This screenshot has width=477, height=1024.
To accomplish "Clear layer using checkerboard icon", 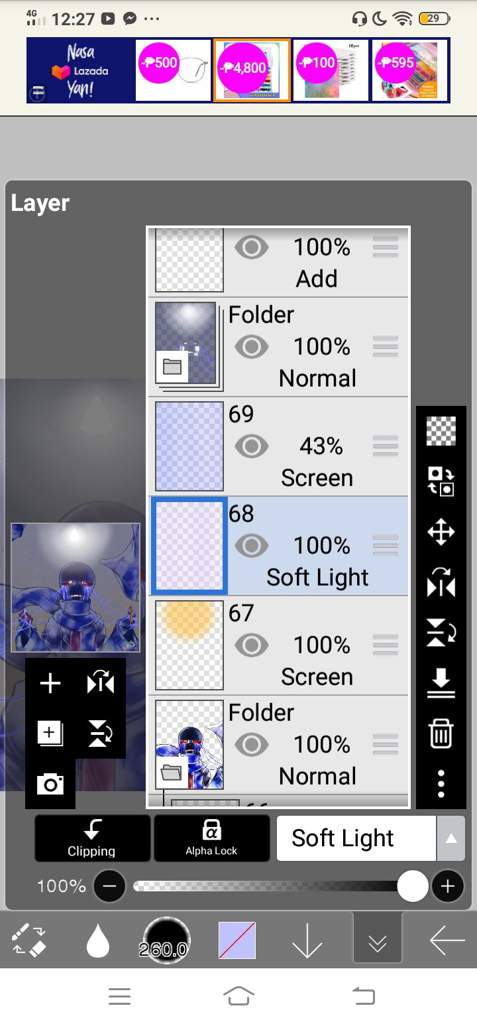I will coord(441,431).
